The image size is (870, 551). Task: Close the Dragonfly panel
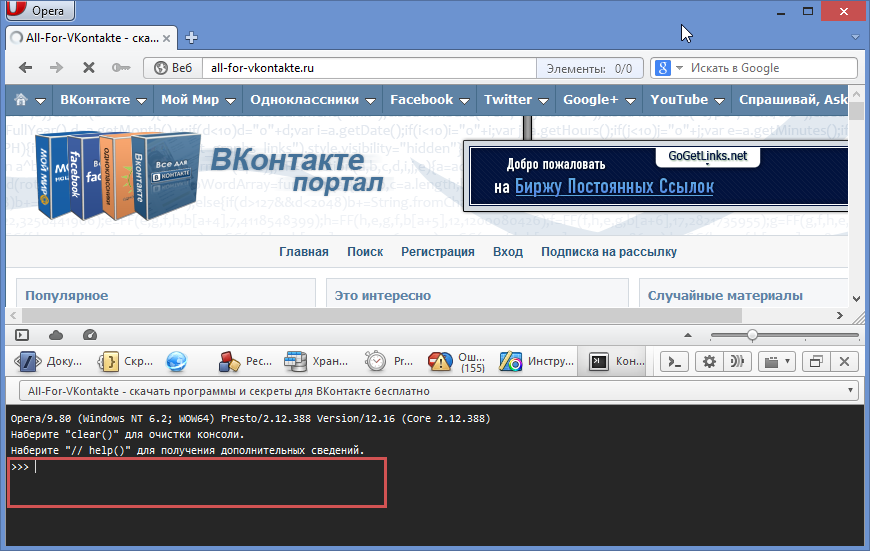tap(844, 362)
